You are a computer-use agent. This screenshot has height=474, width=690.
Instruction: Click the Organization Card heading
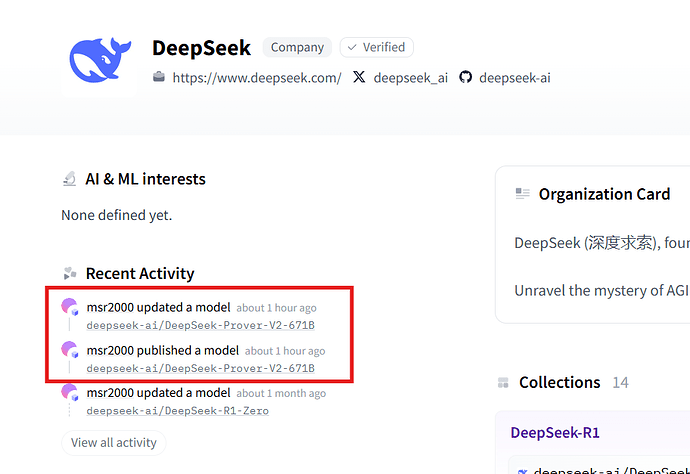tap(605, 194)
